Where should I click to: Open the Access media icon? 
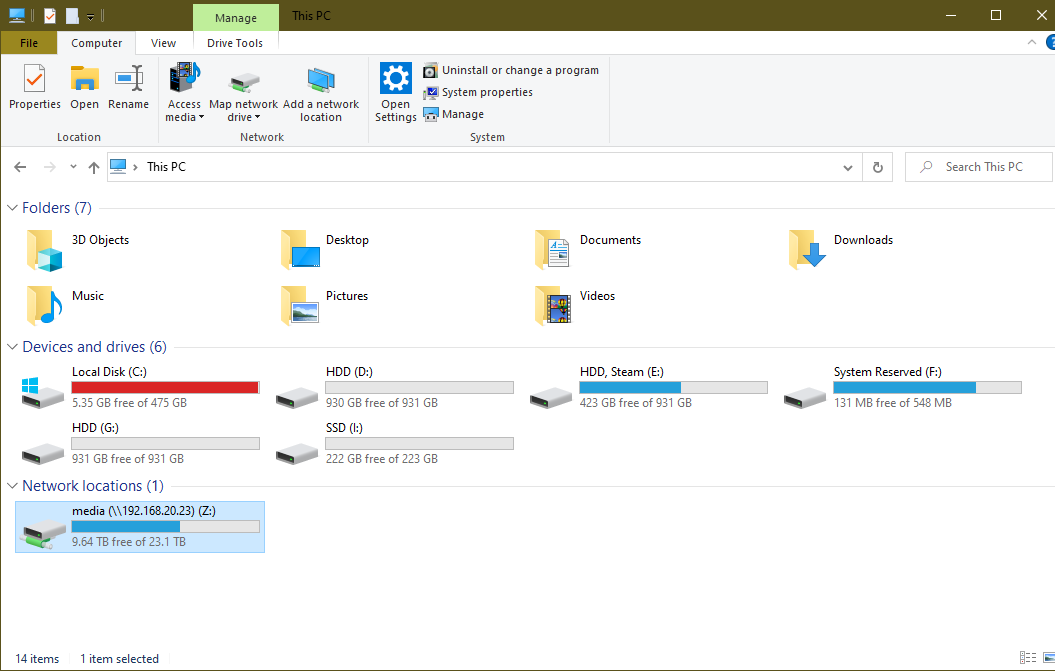184,79
